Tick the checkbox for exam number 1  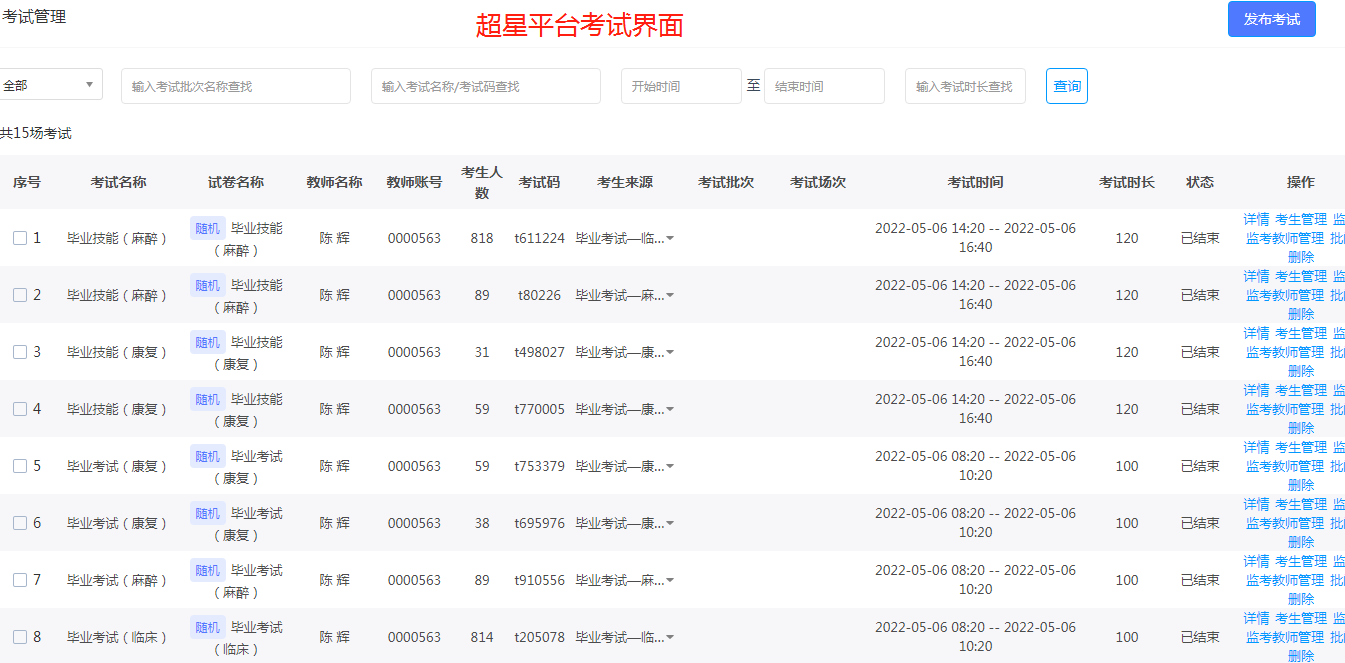point(20,238)
